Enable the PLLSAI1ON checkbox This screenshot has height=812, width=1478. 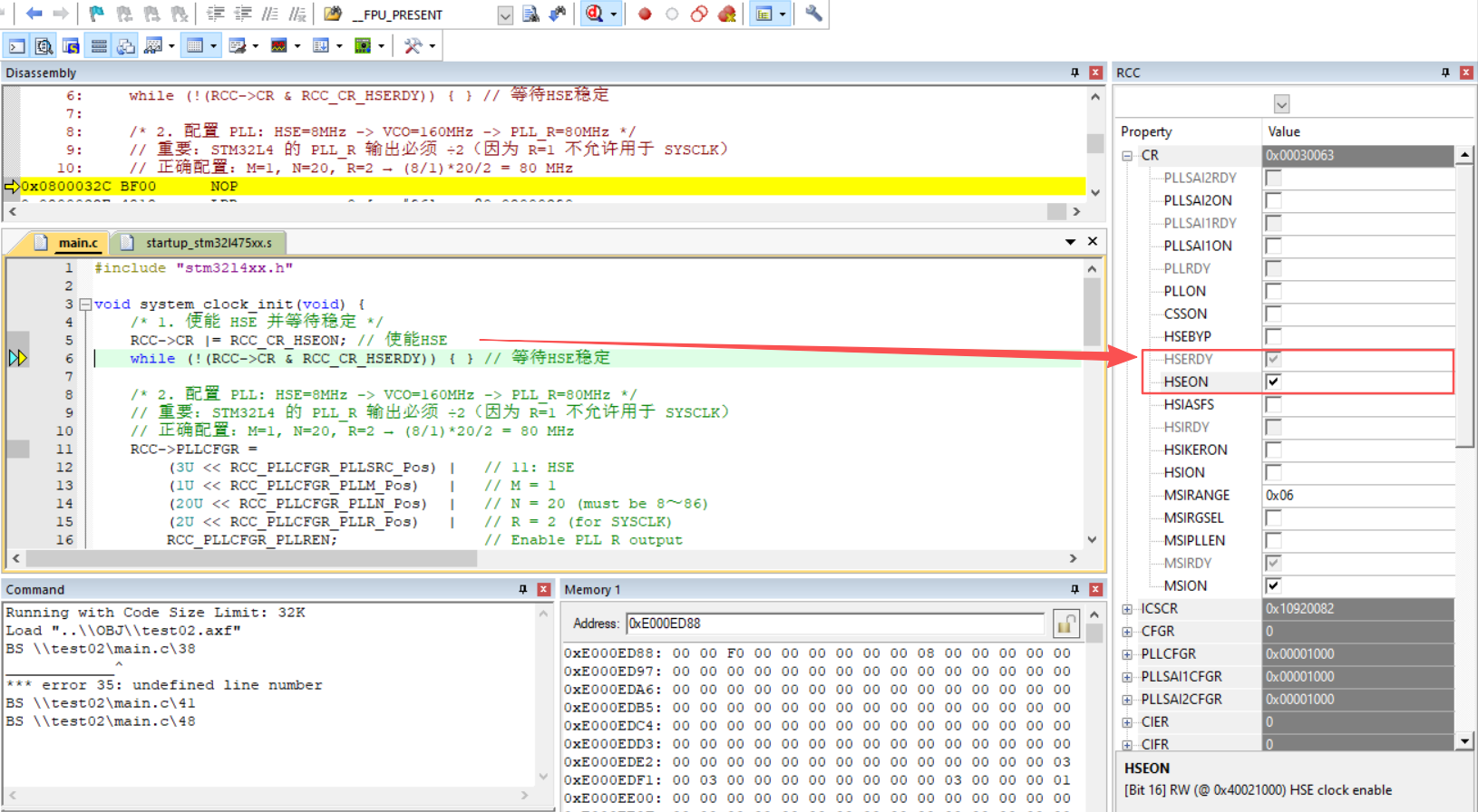pyautogui.click(x=1273, y=246)
